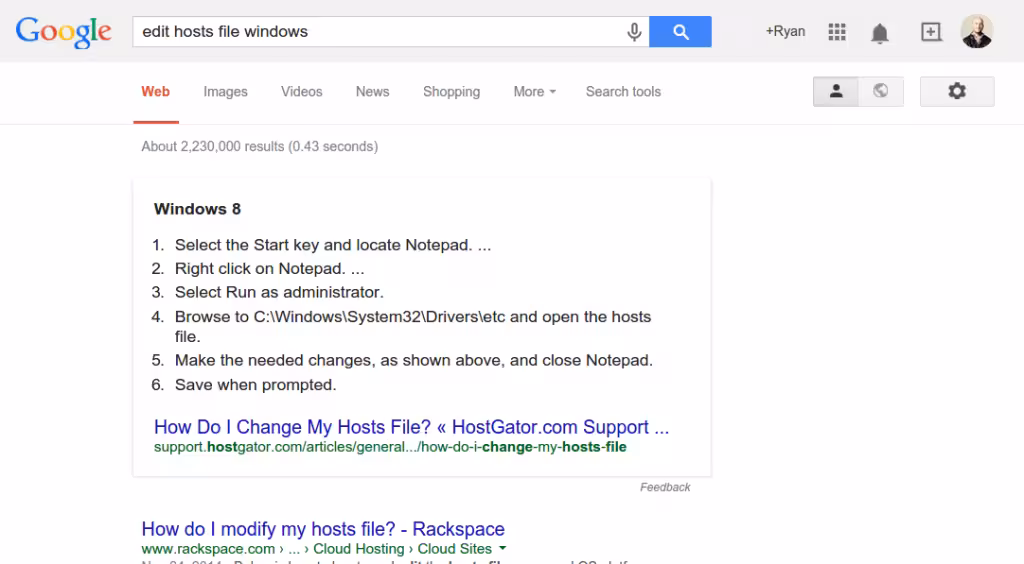The height and width of the screenshot is (564, 1024).
Task: Open the notifications bell
Action: click(880, 33)
